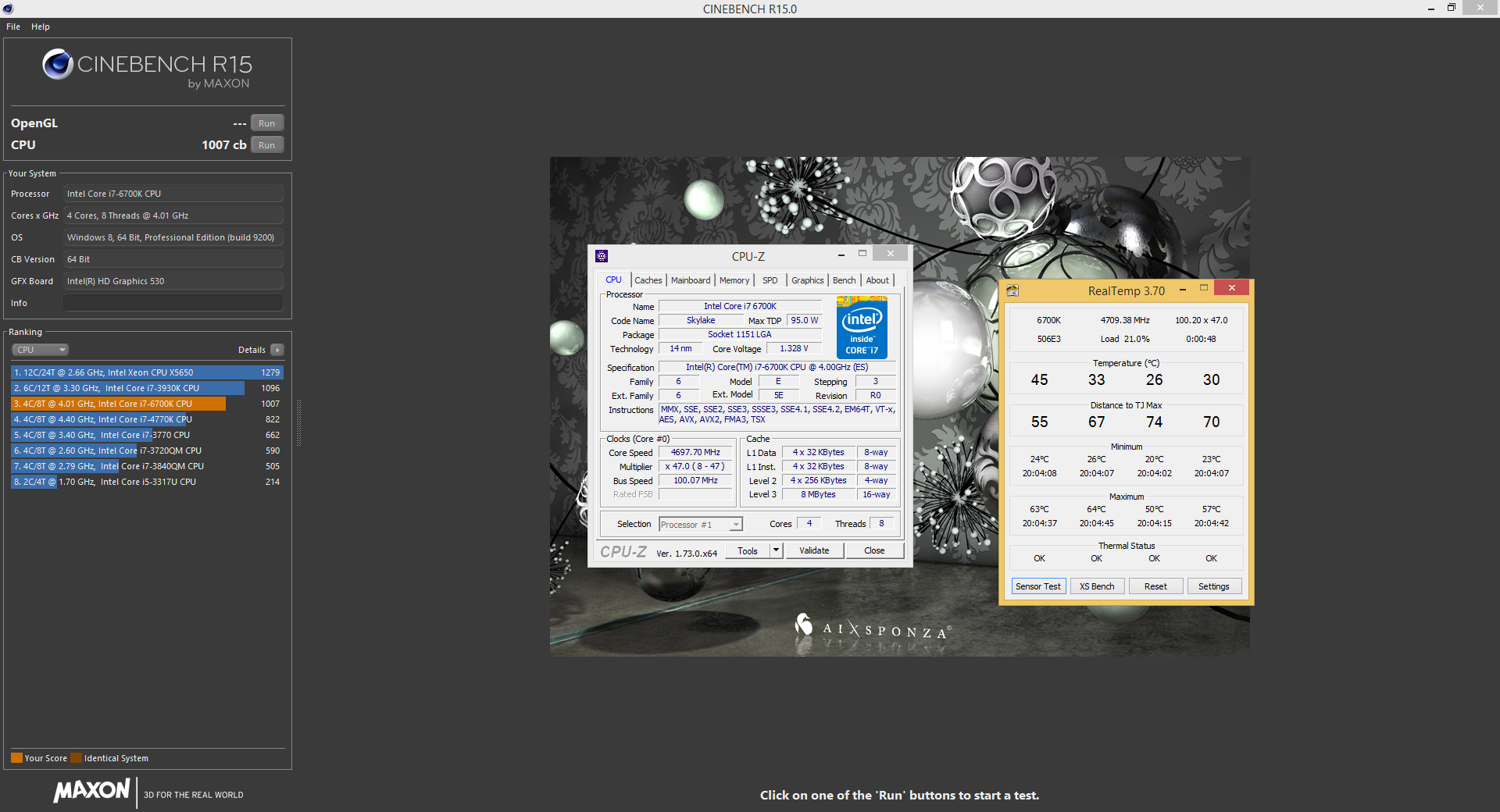Image resolution: width=1500 pixels, height=812 pixels.
Task: Switch to the Caches tab in CPU-Z
Action: (648, 280)
